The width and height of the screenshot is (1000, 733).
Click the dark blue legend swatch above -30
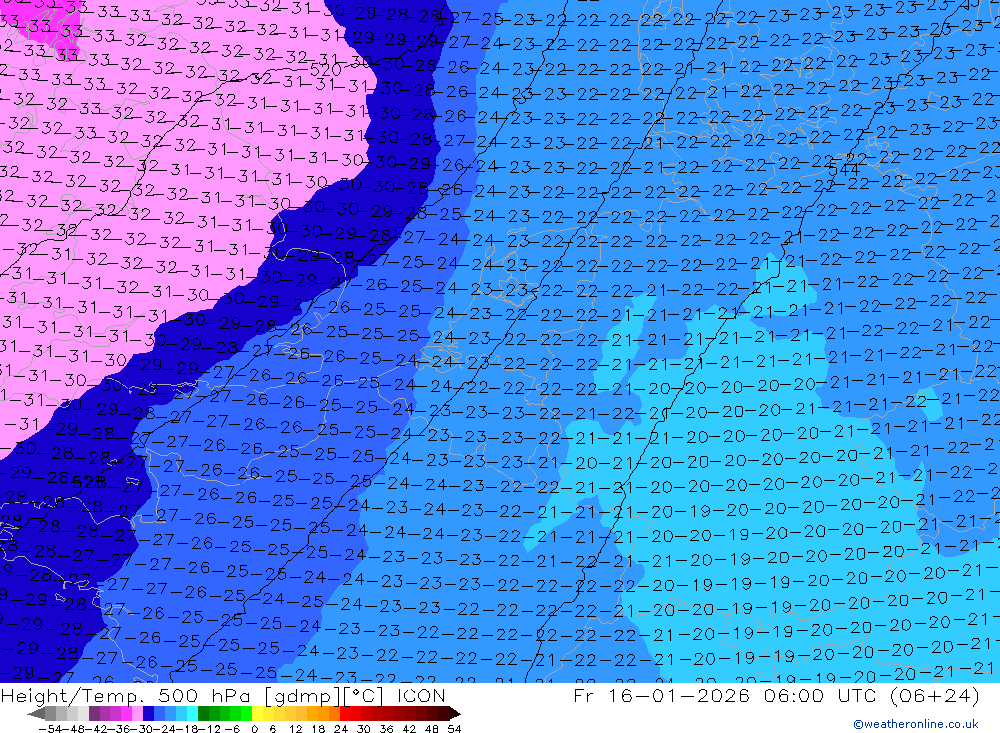tap(148, 714)
